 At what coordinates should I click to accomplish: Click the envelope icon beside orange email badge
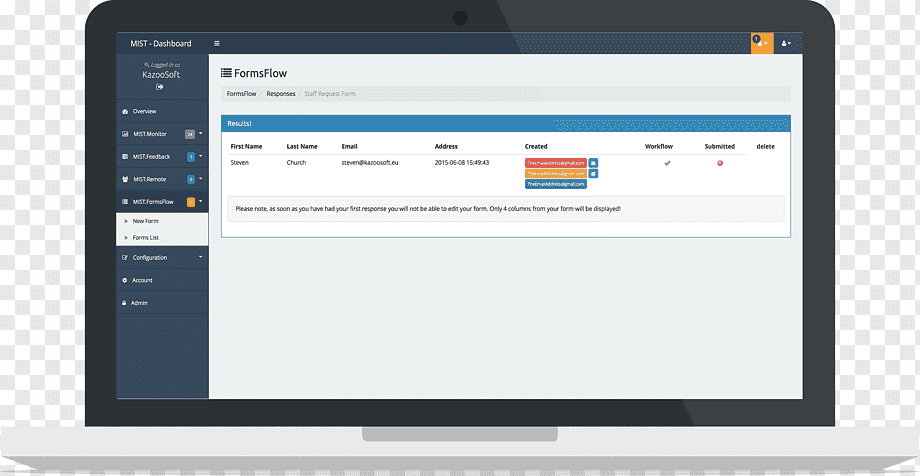(x=593, y=174)
